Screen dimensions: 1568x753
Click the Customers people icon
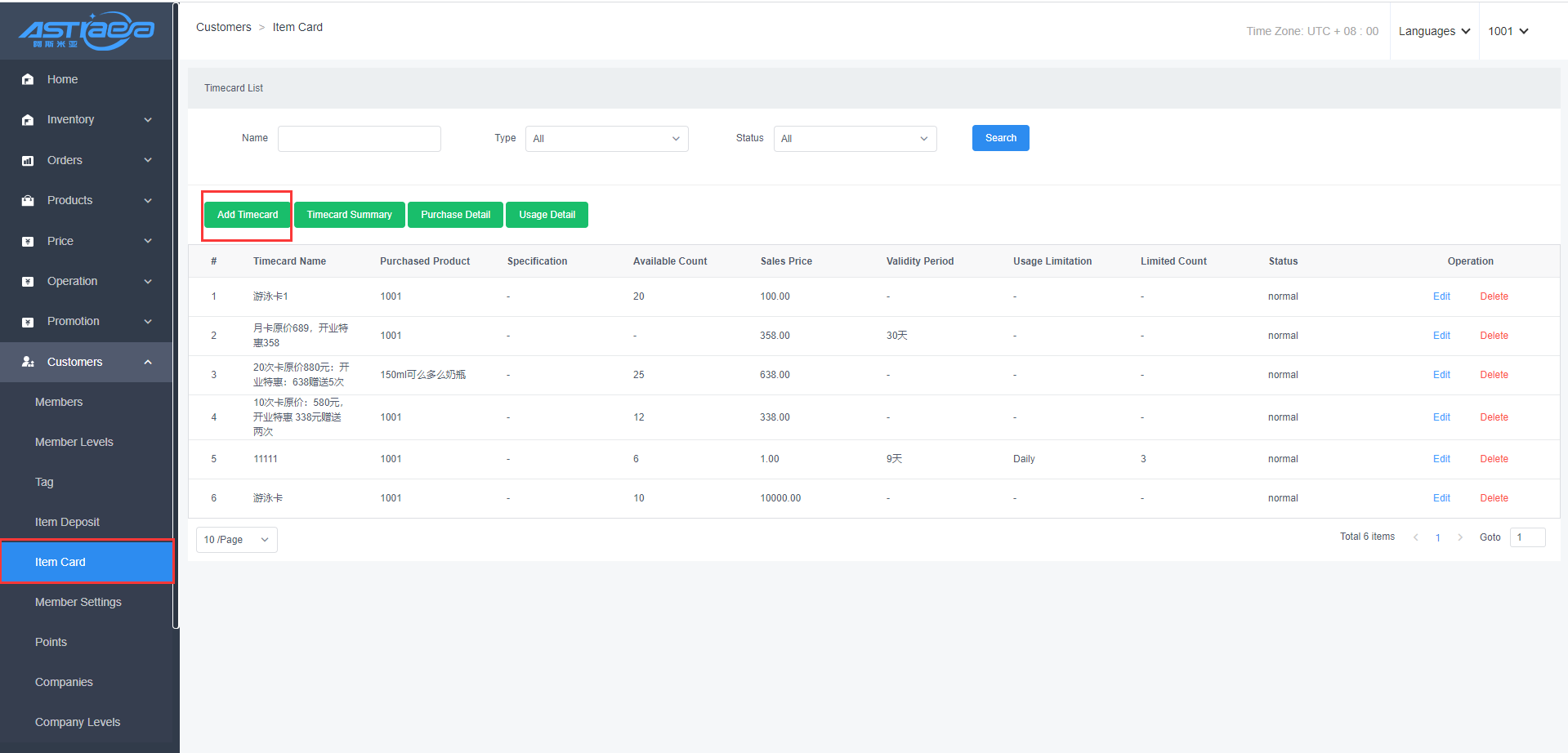[x=28, y=362]
